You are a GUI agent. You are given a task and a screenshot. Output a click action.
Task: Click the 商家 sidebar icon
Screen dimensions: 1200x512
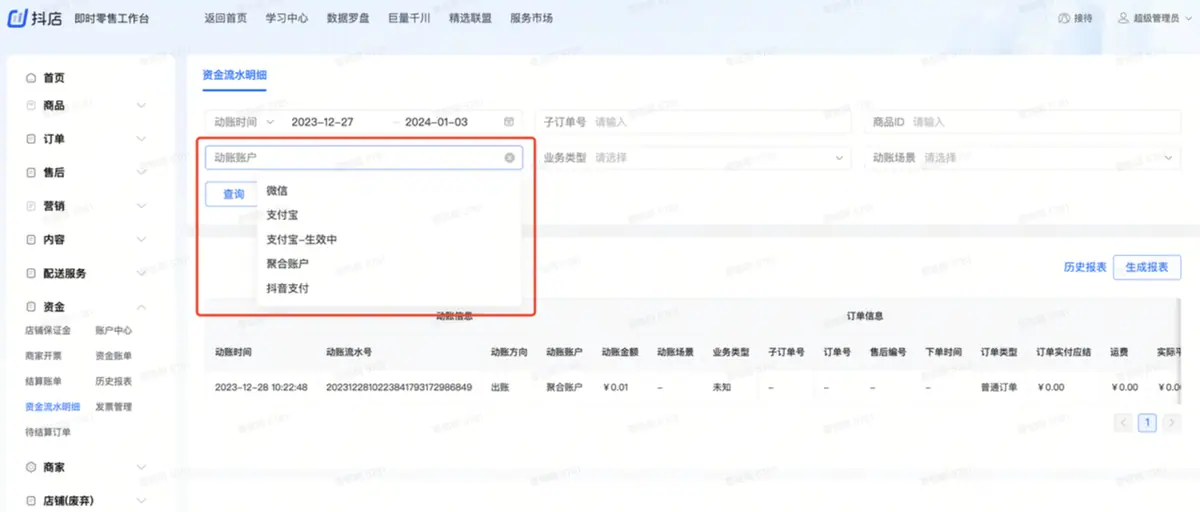31,467
